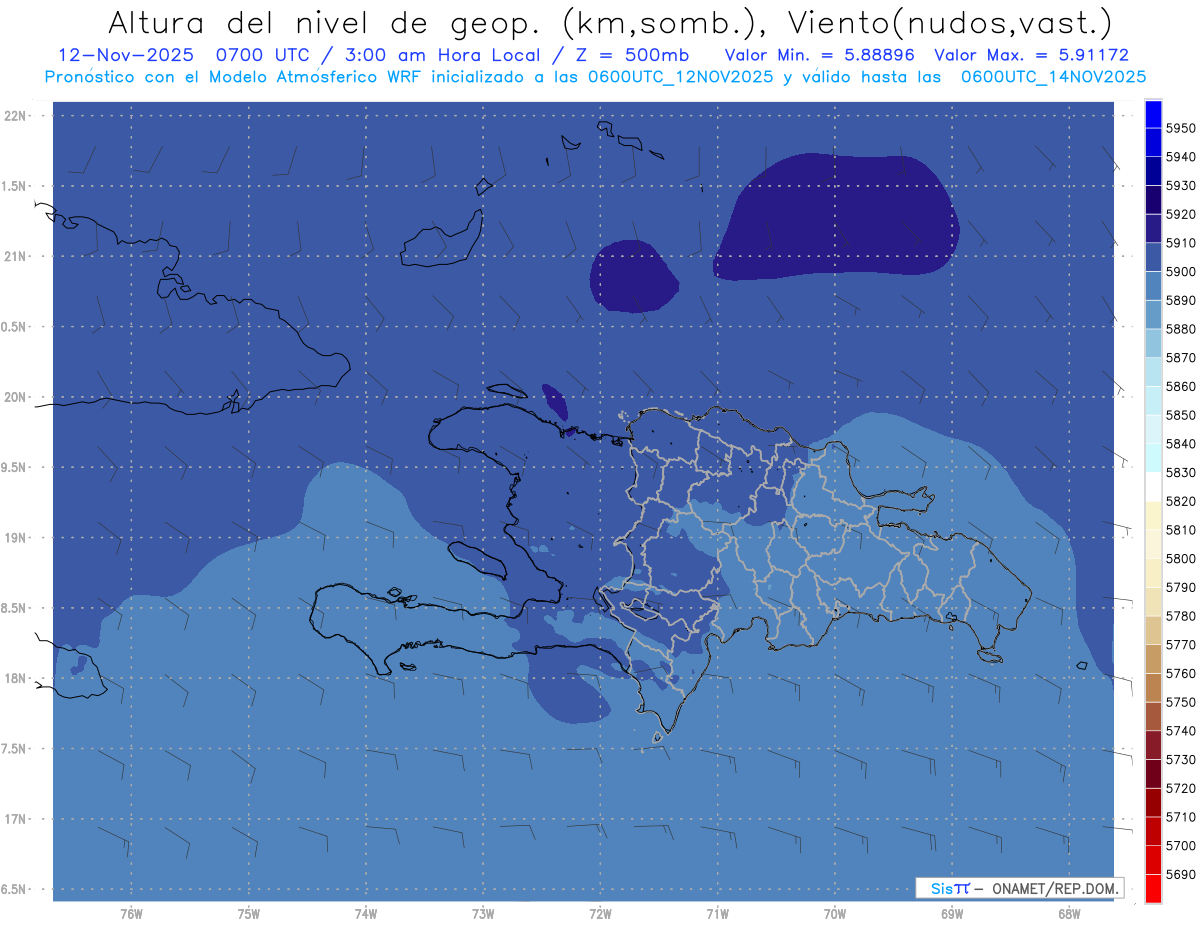The height and width of the screenshot is (927, 1200).
Task: Click the "5800" color bar label
Action: 1180,559
